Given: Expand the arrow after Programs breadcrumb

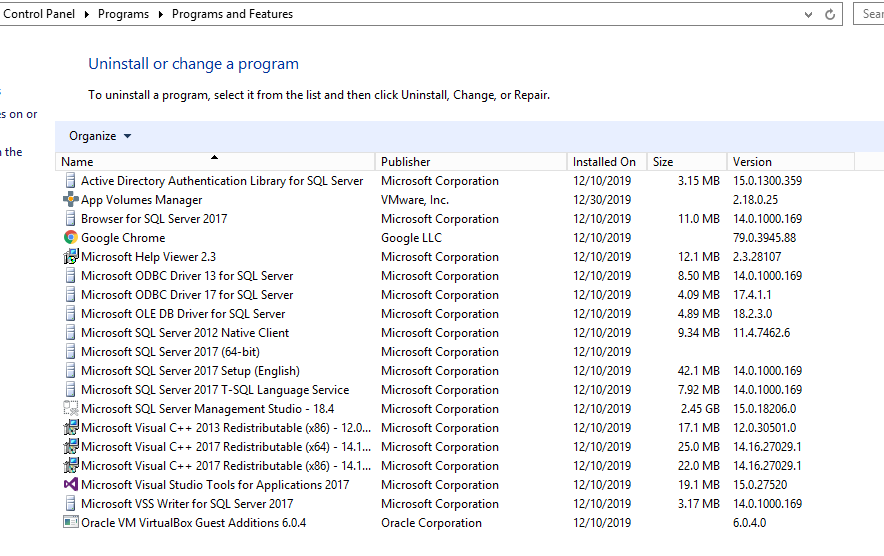Looking at the screenshot, I should 161,14.
